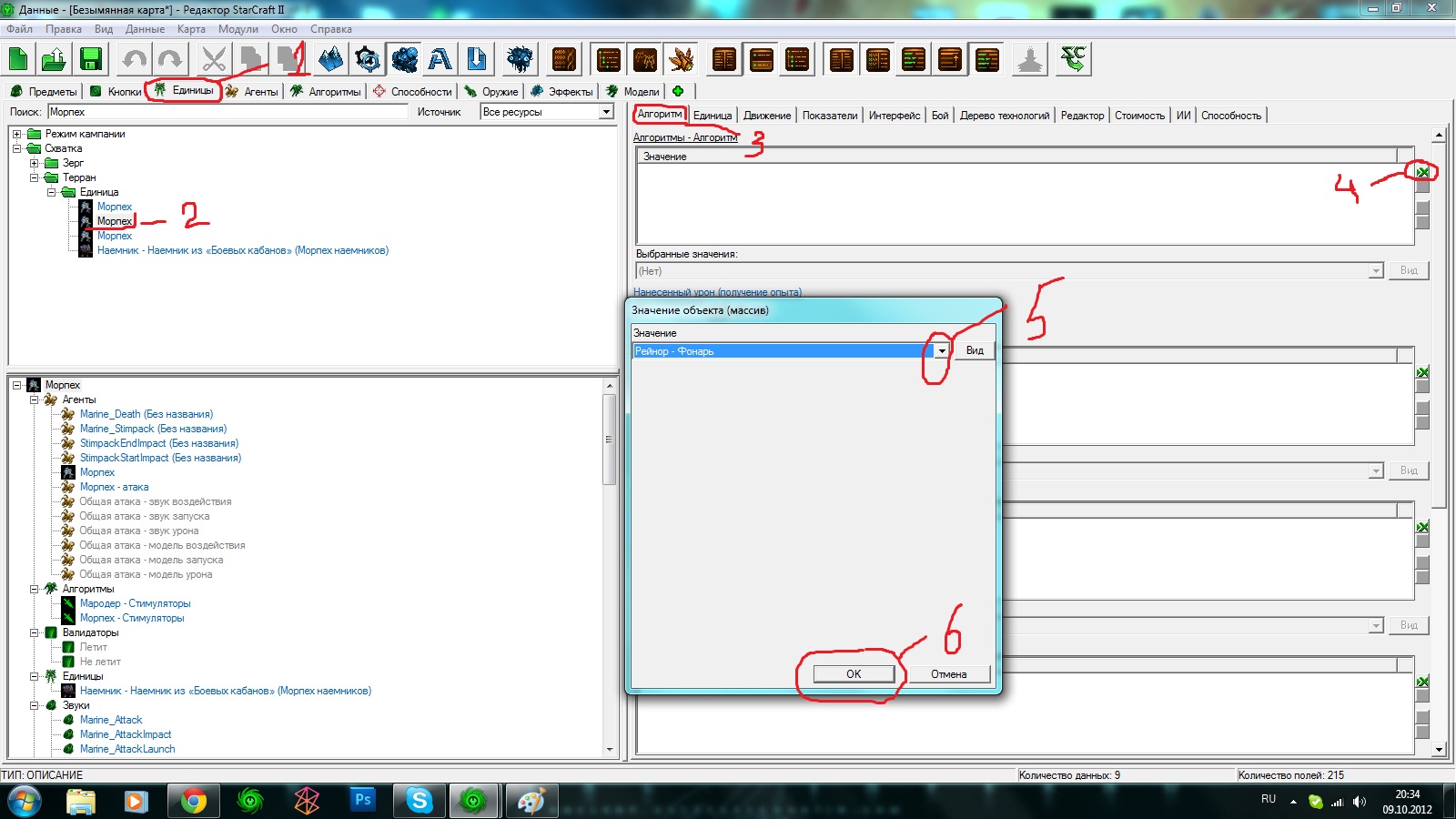Click the green SC test map icon
Image resolution: width=1456 pixels, height=819 pixels.
1074,60
